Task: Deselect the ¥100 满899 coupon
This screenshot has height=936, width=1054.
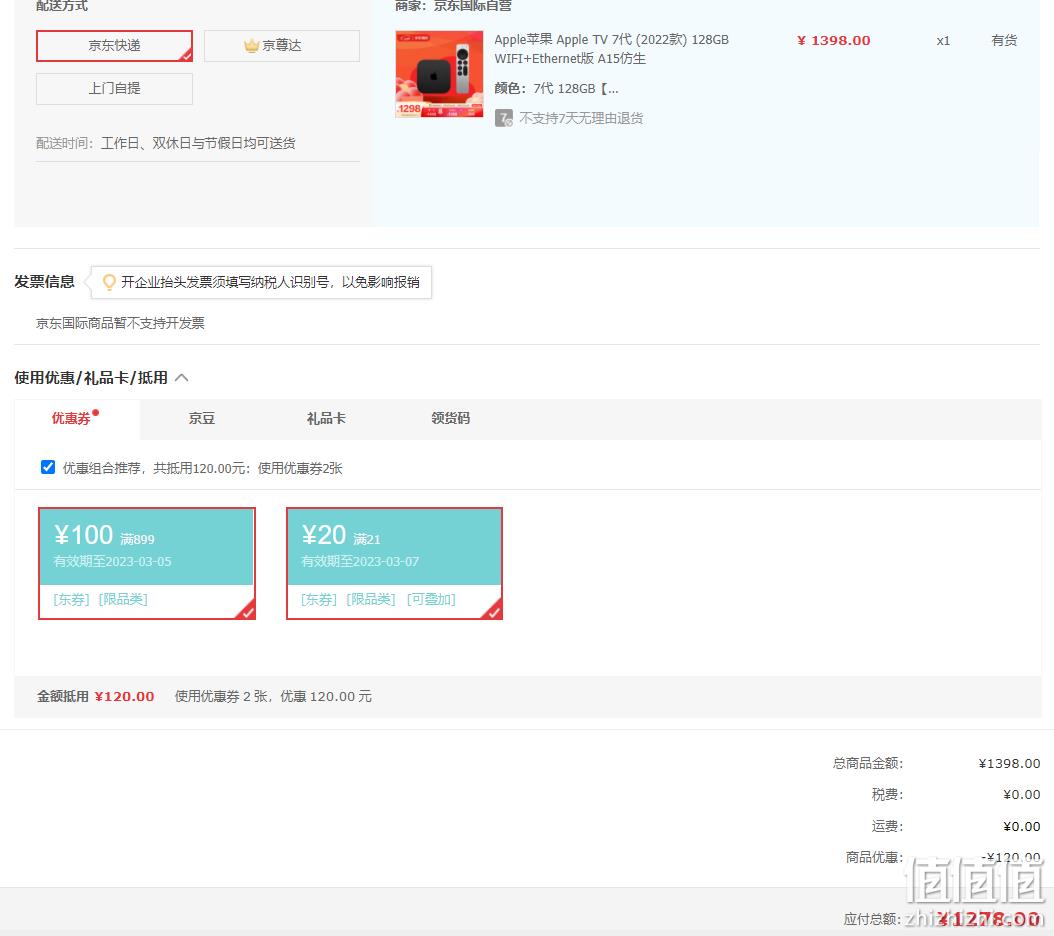Action: click(147, 563)
